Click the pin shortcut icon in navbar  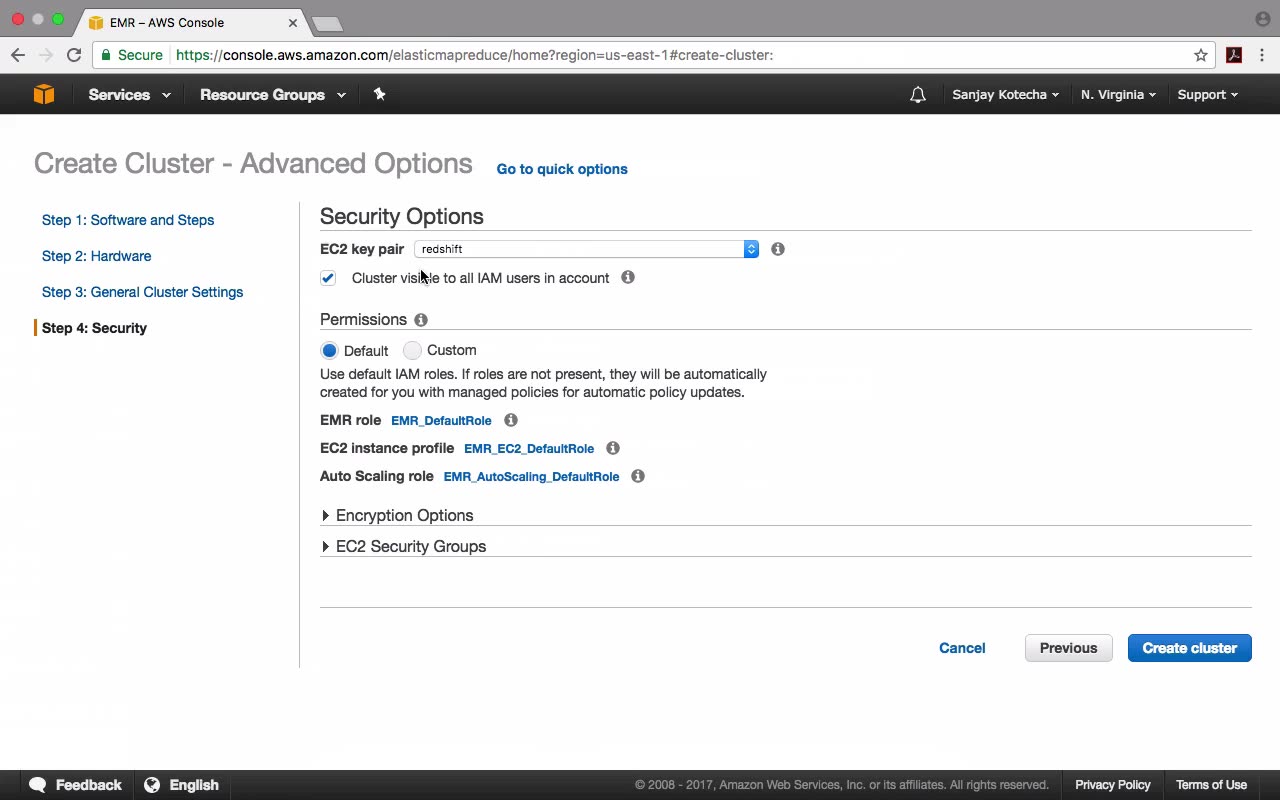[379, 94]
